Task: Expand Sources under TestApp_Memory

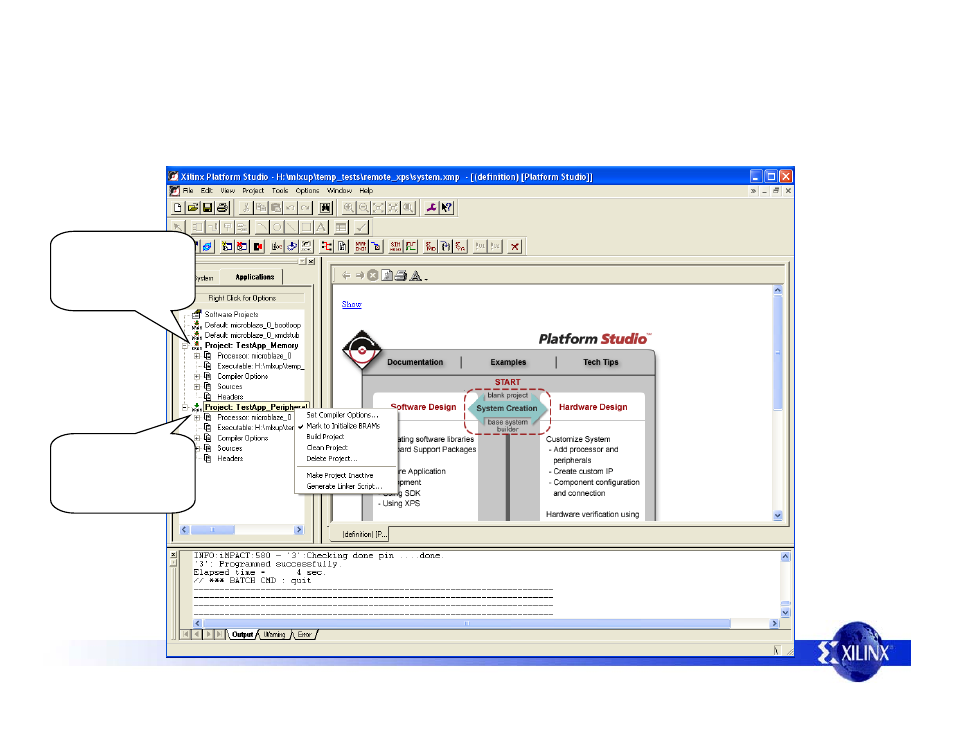Action: pos(197,387)
